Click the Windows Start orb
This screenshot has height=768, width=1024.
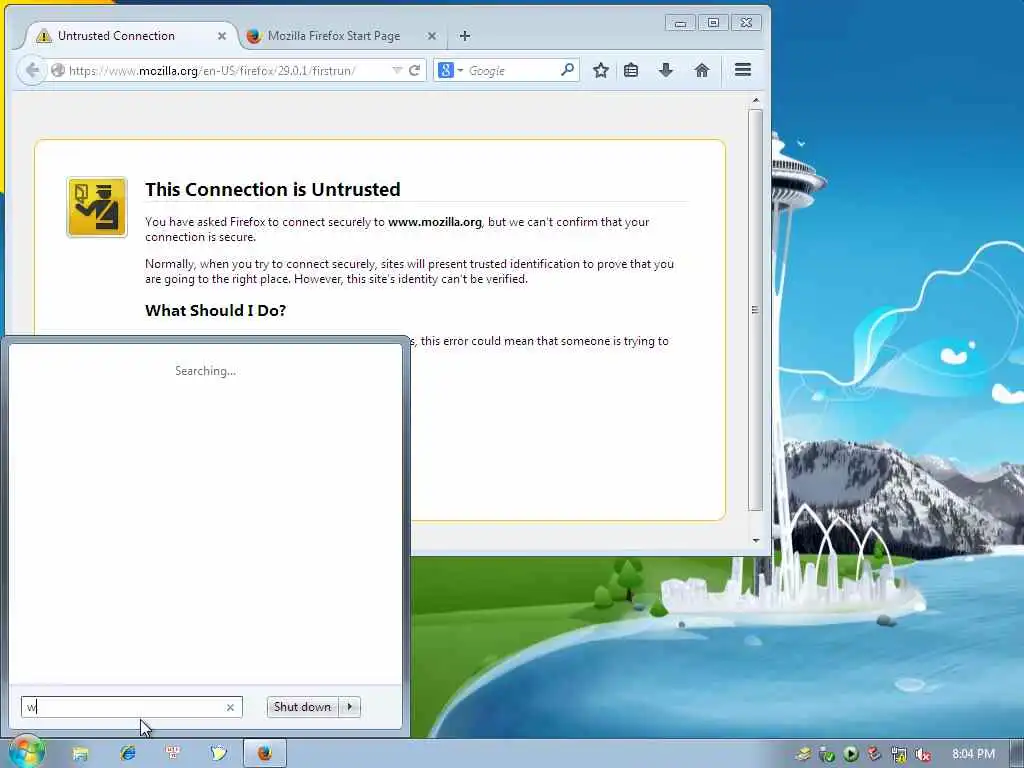click(26, 752)
